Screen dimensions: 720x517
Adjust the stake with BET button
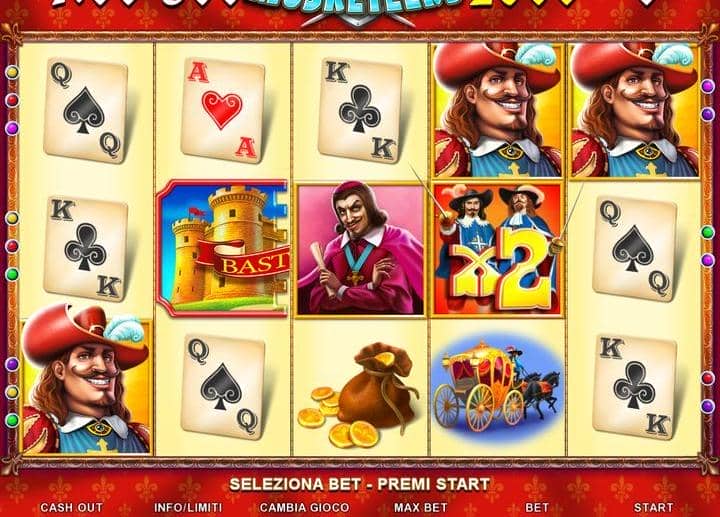click(537, 507)
